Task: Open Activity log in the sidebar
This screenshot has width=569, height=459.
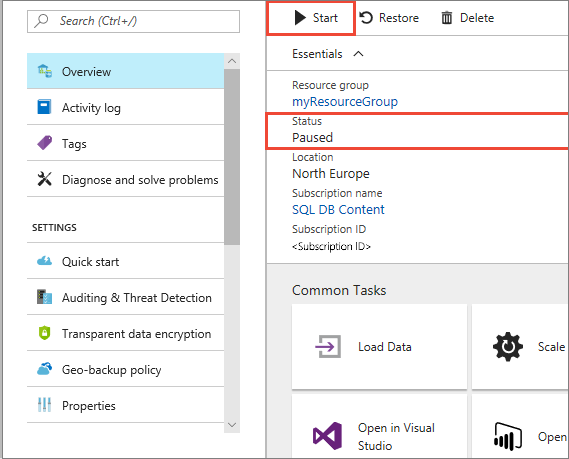Action: click(126, 107)
